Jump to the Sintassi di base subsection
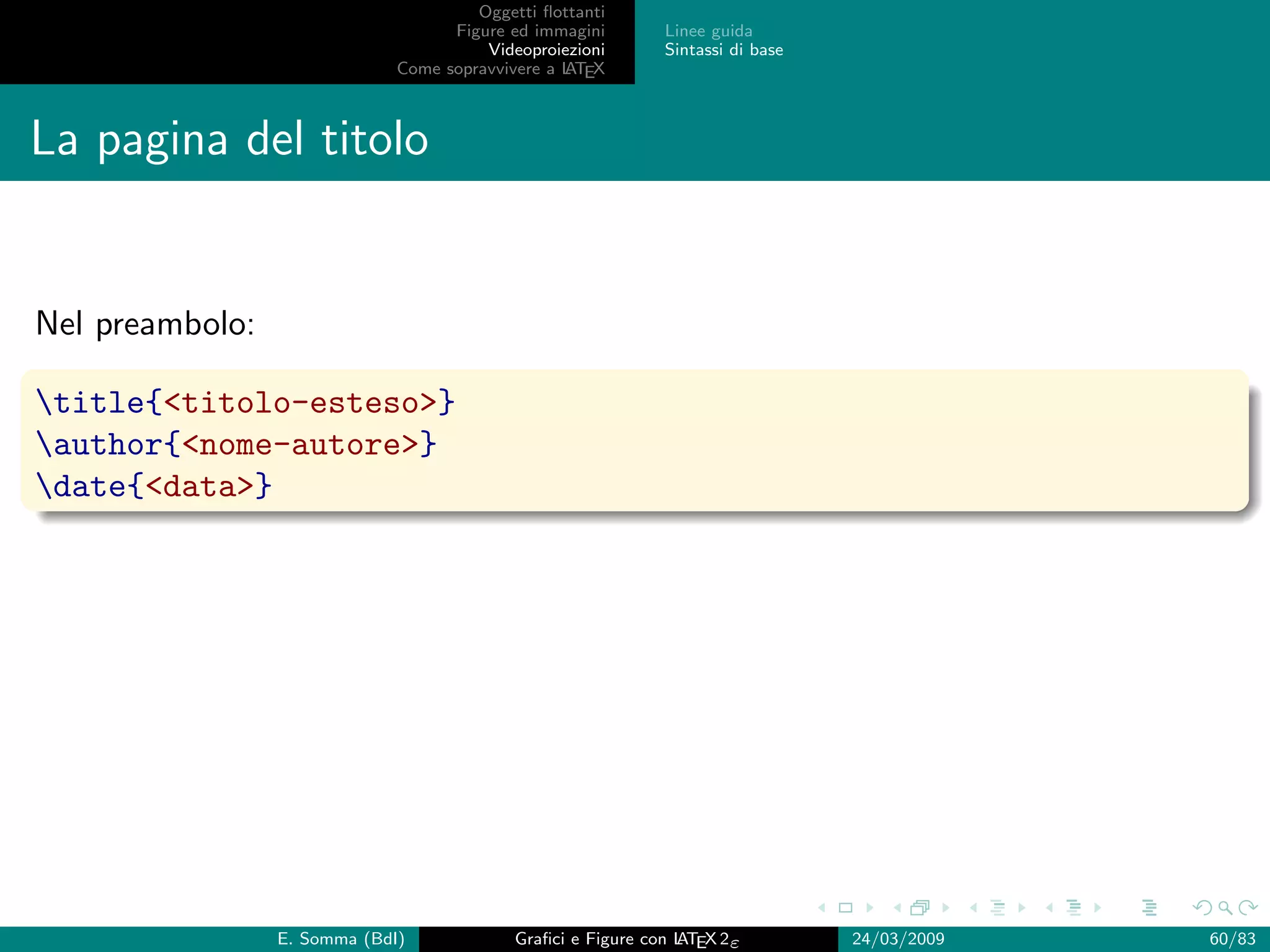Viewport: 1270px width, 952px height. point(724,50)
